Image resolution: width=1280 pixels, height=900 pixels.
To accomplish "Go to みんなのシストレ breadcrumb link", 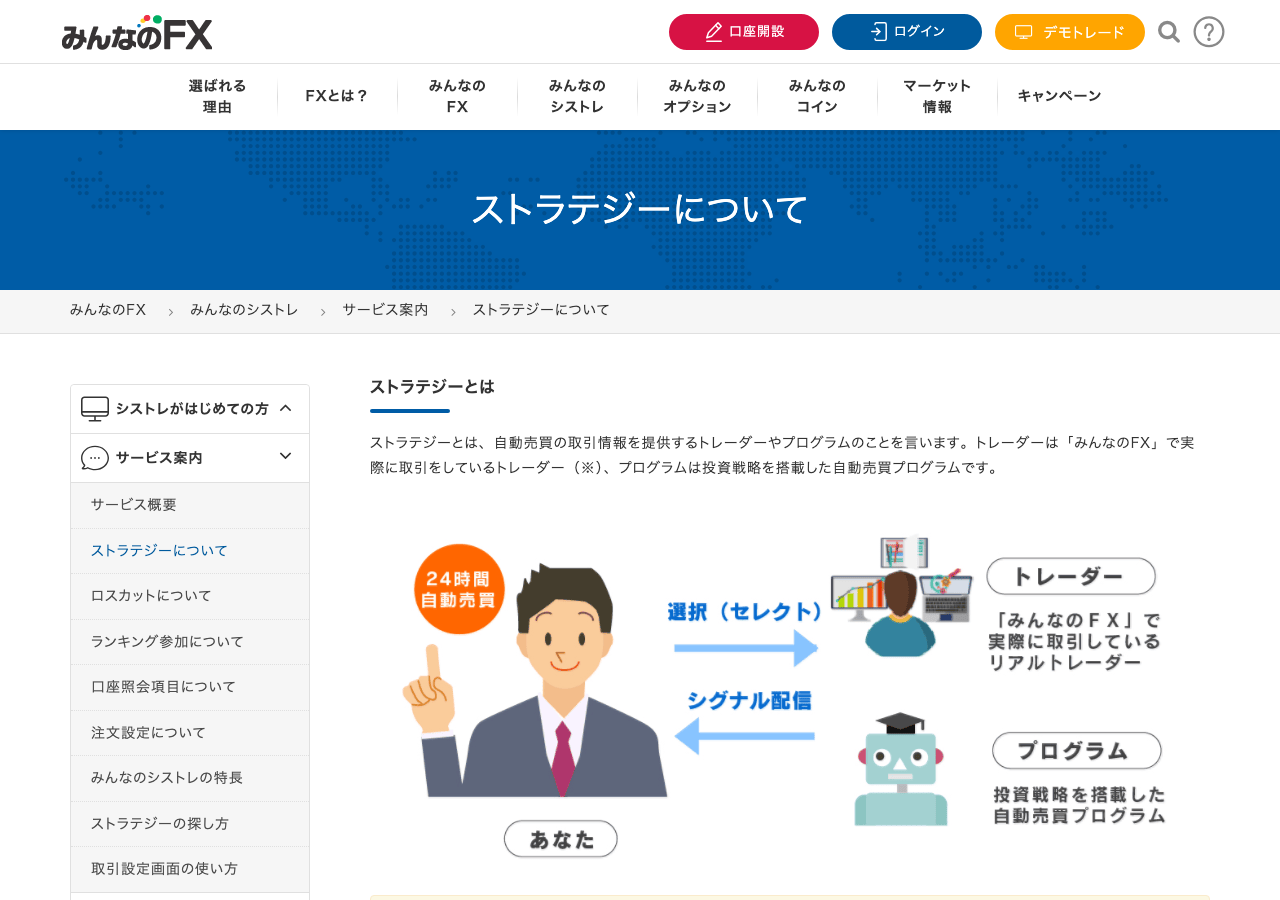I will point(244,310).
